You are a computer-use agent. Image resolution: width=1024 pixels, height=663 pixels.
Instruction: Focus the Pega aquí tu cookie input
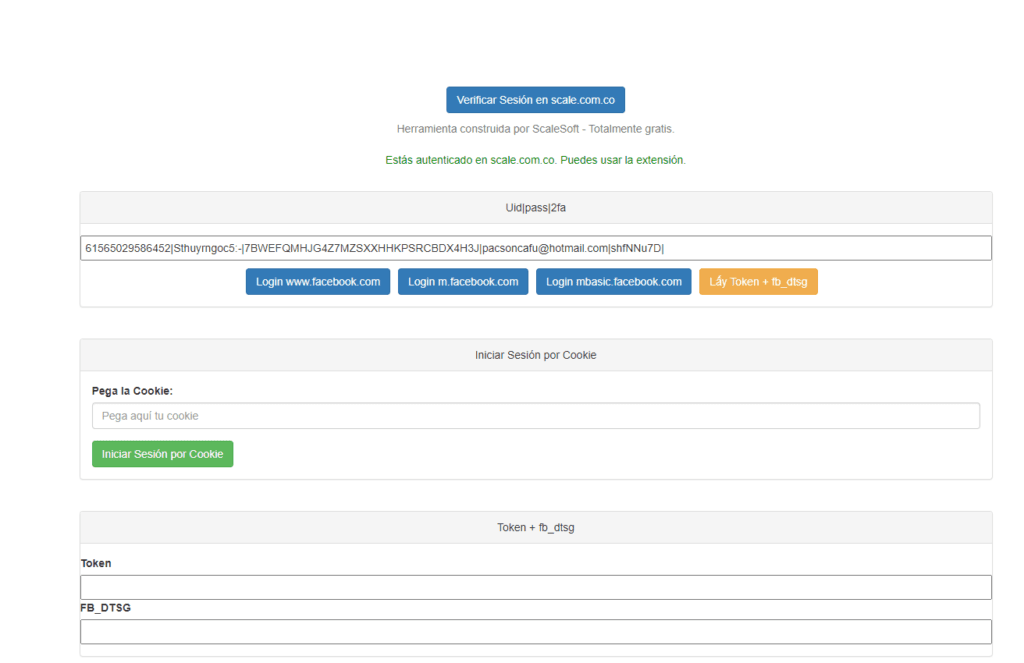pos(535,416)
